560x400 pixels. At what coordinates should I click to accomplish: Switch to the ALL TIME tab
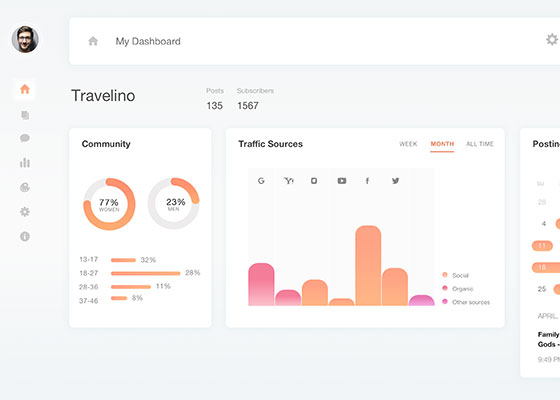(480, 144)
